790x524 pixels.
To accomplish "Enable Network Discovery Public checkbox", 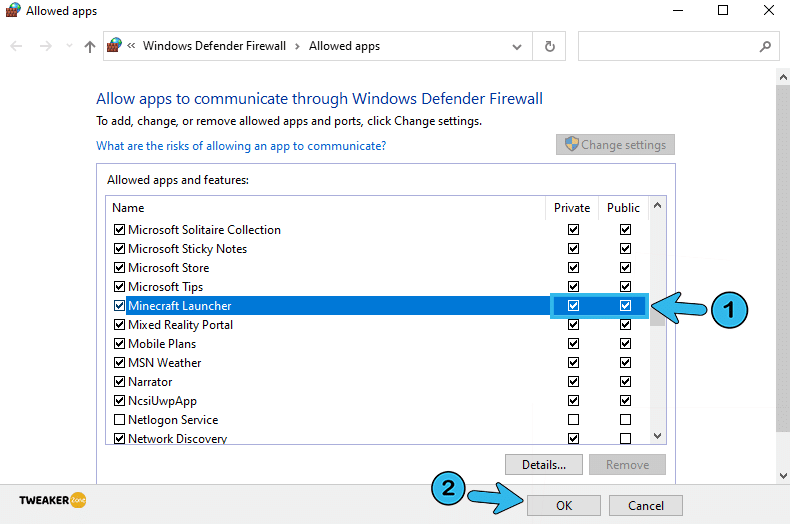I will pos(625,438).
